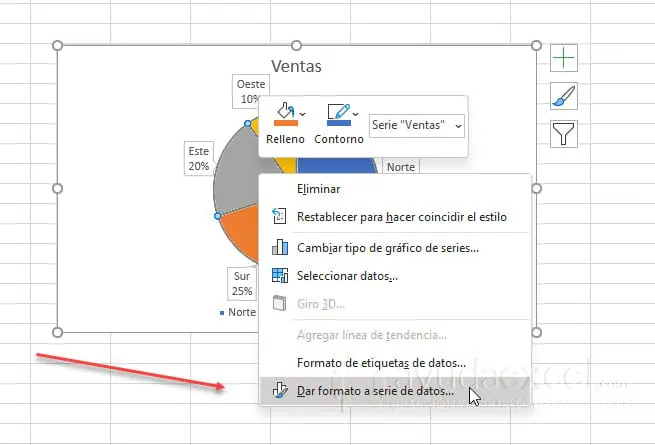Choose Eliminar from the context menu
This screenshot has height=445, width=655.
395,189
